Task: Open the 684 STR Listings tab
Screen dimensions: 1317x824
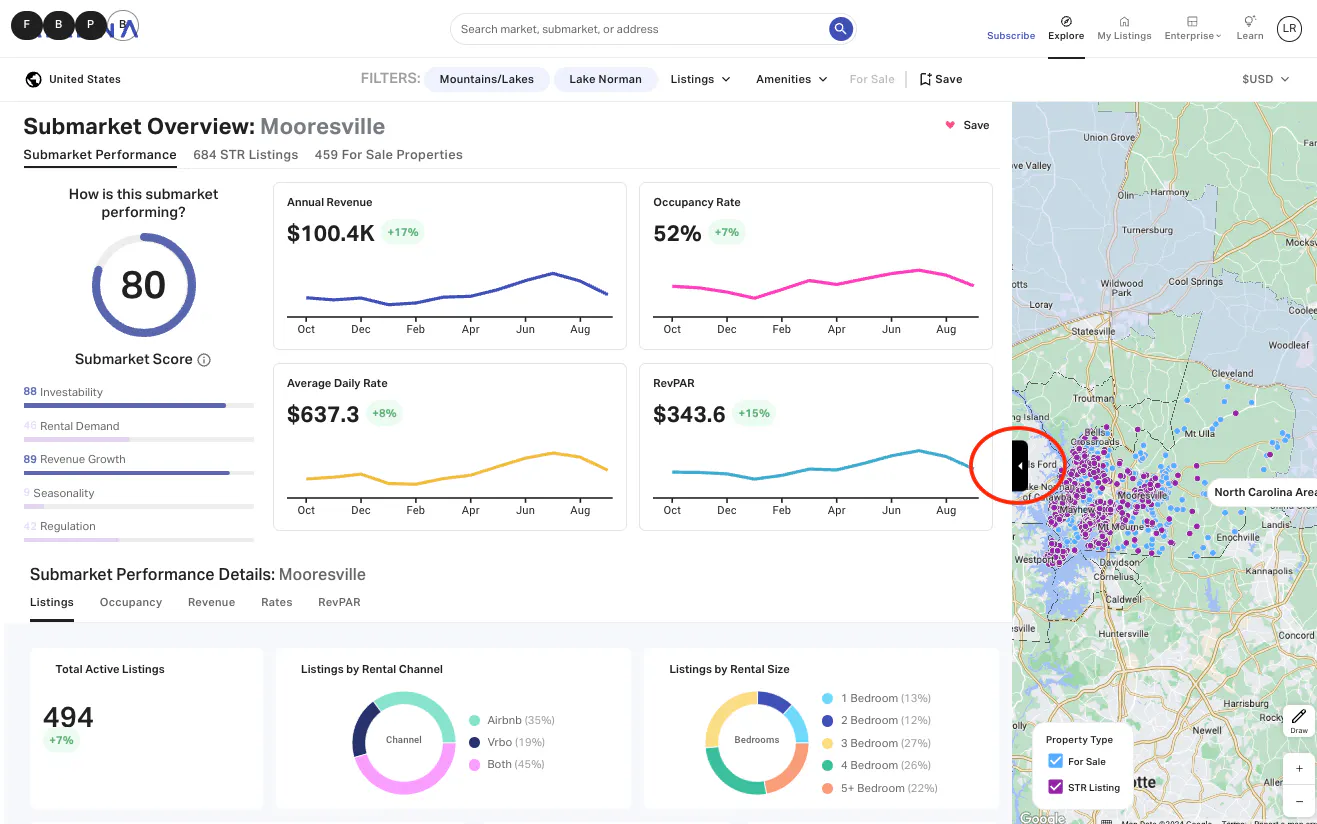Action: tap(246, 155)
